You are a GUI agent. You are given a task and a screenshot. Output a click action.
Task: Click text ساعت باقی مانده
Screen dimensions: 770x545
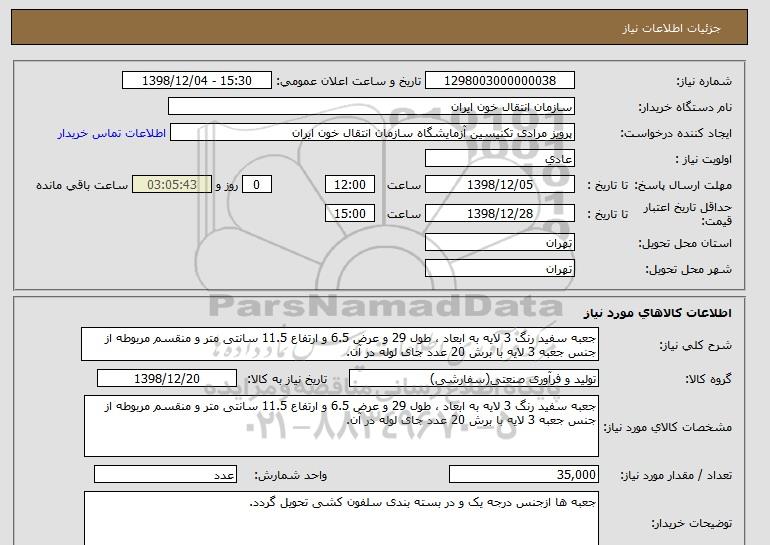(x=82, y=185)
